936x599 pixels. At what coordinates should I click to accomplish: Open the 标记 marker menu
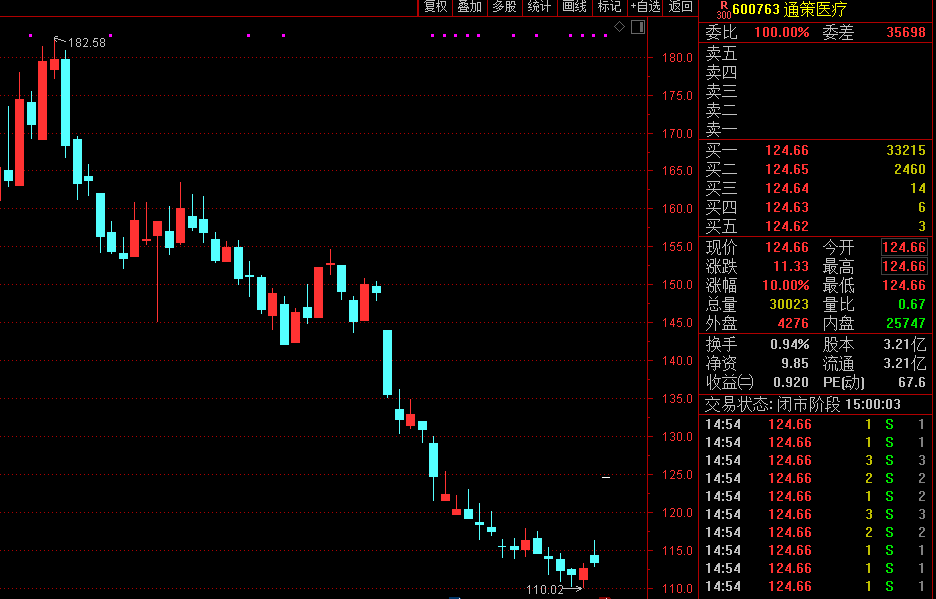click(609, 7)
